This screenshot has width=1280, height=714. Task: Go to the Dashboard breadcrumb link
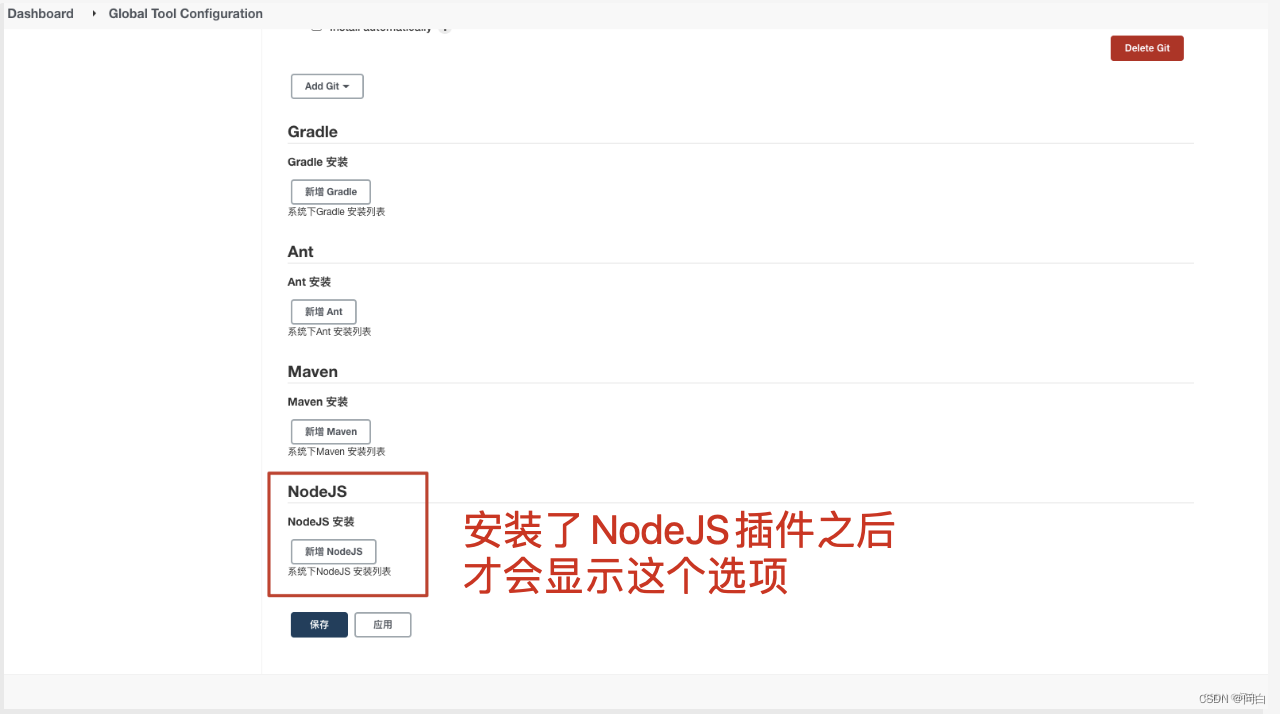tap(40, 13)
